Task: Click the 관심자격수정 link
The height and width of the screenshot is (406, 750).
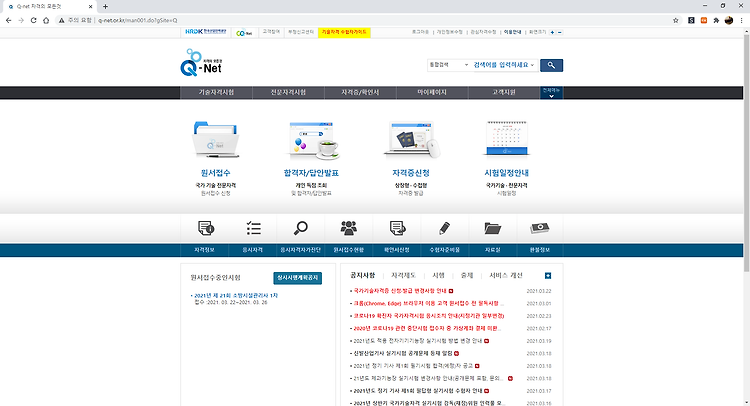Action: [484, 32]
